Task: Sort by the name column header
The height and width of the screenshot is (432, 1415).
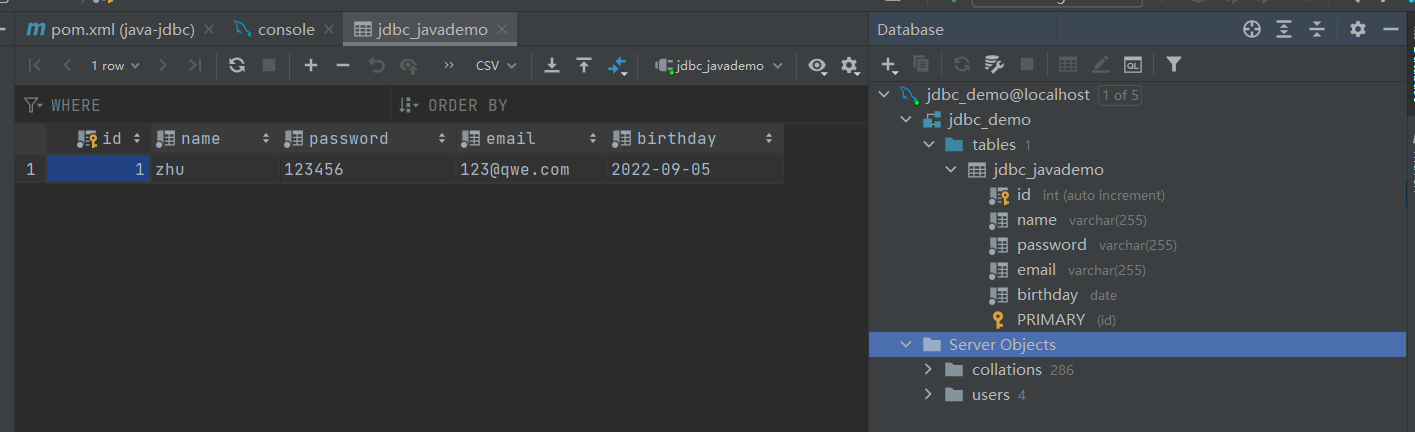Action: (214, 139)
